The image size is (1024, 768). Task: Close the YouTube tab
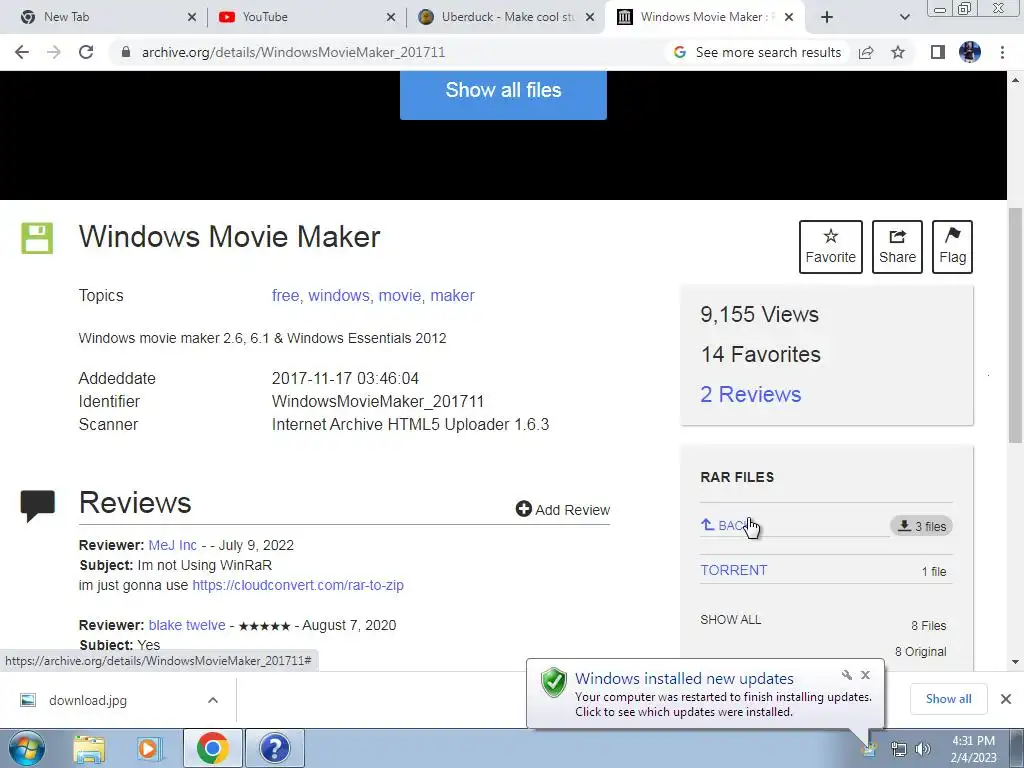click(x=391, y=17)
